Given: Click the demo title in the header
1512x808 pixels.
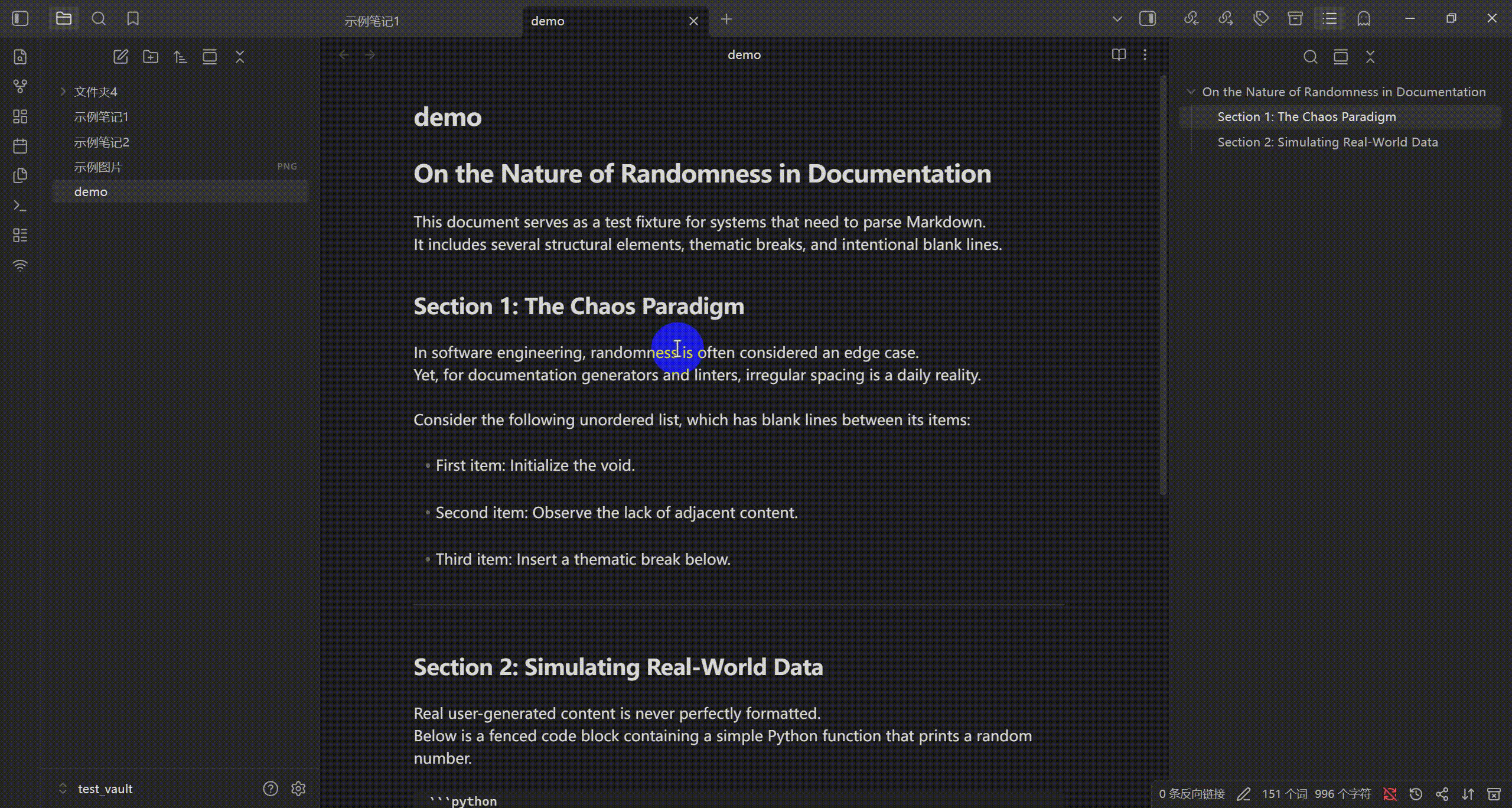Looking at the screenshot, I should point(744,55).
